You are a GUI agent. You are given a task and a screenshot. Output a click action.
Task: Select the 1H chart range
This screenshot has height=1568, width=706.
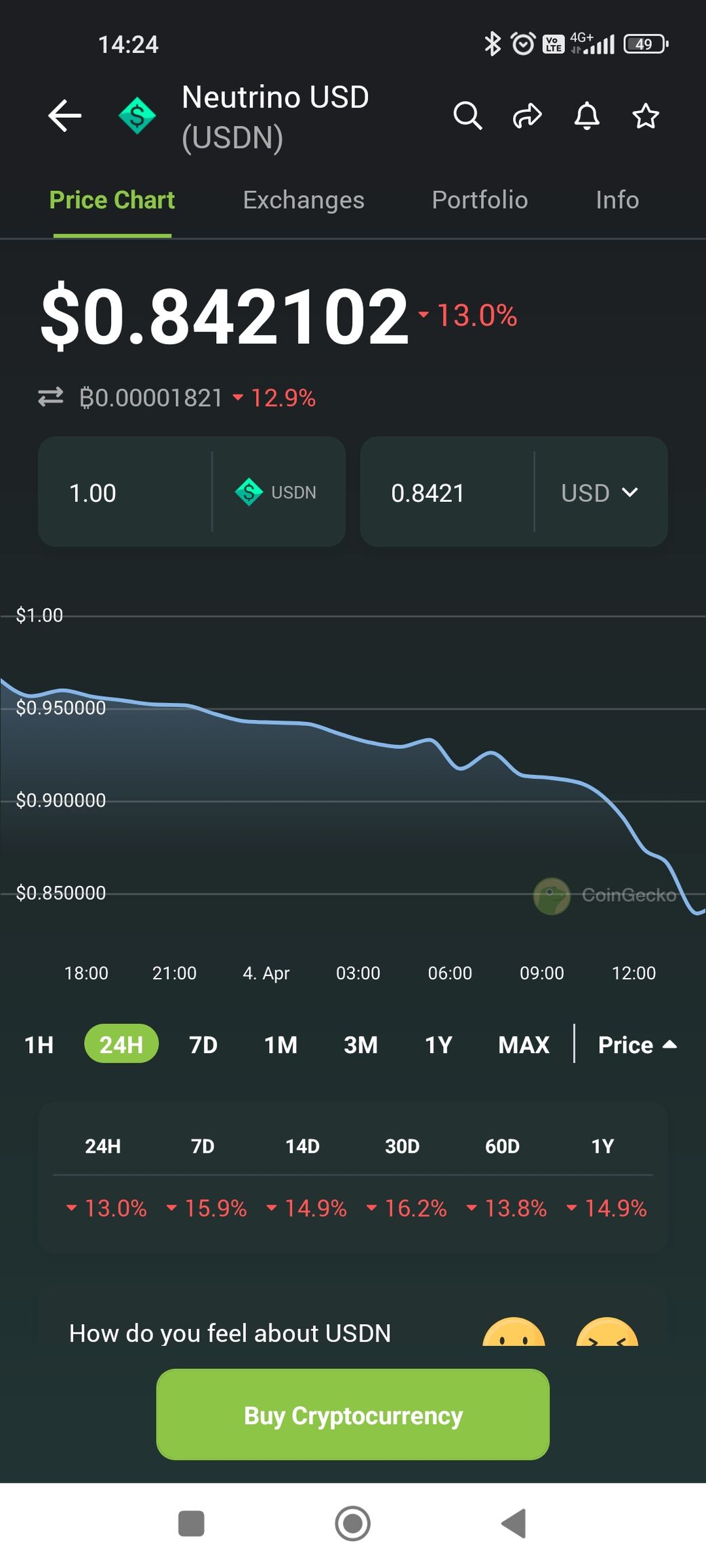(39, 1044)
